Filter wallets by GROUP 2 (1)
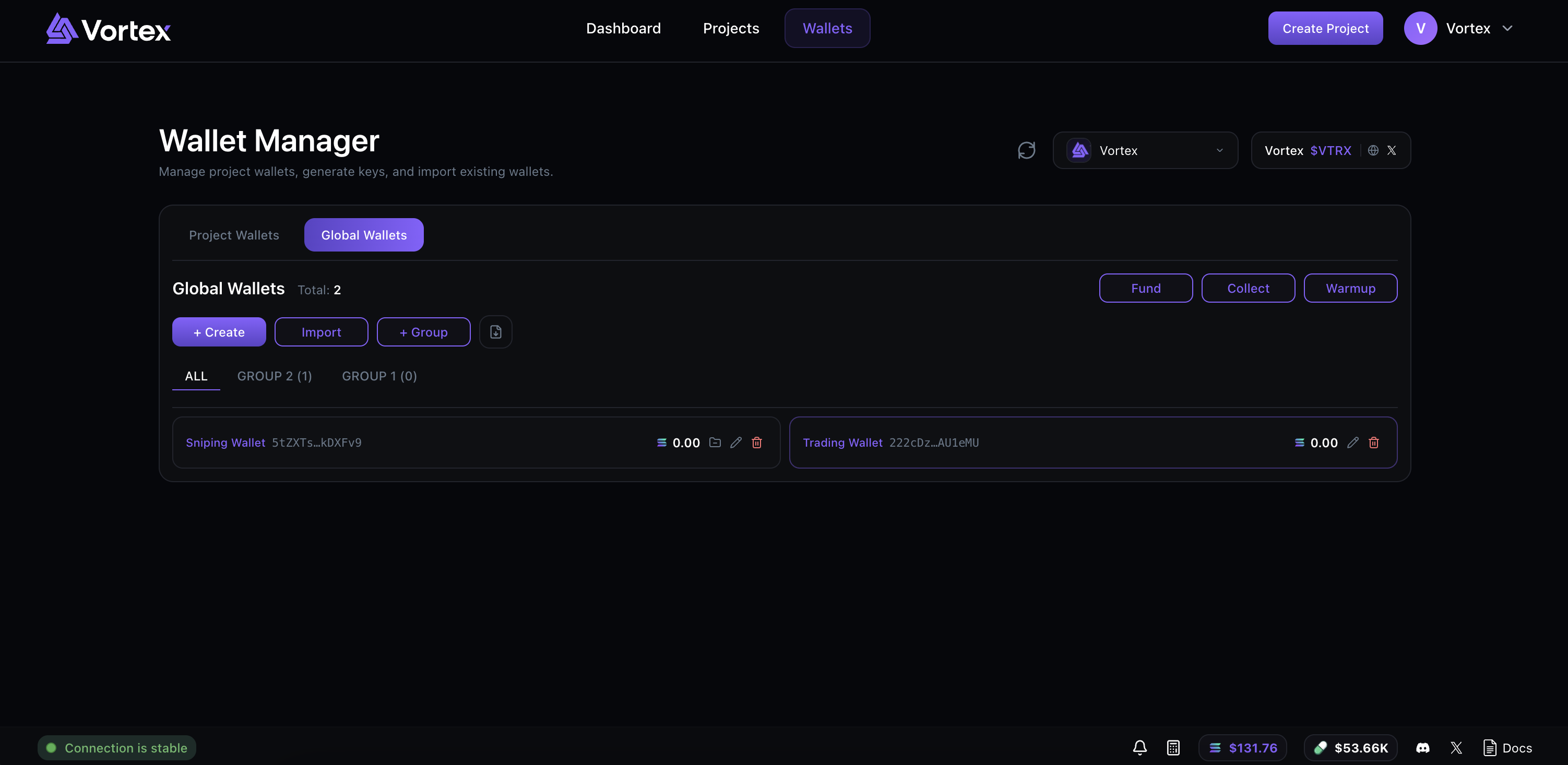The image size is (1568, 765). click(275, 376)
